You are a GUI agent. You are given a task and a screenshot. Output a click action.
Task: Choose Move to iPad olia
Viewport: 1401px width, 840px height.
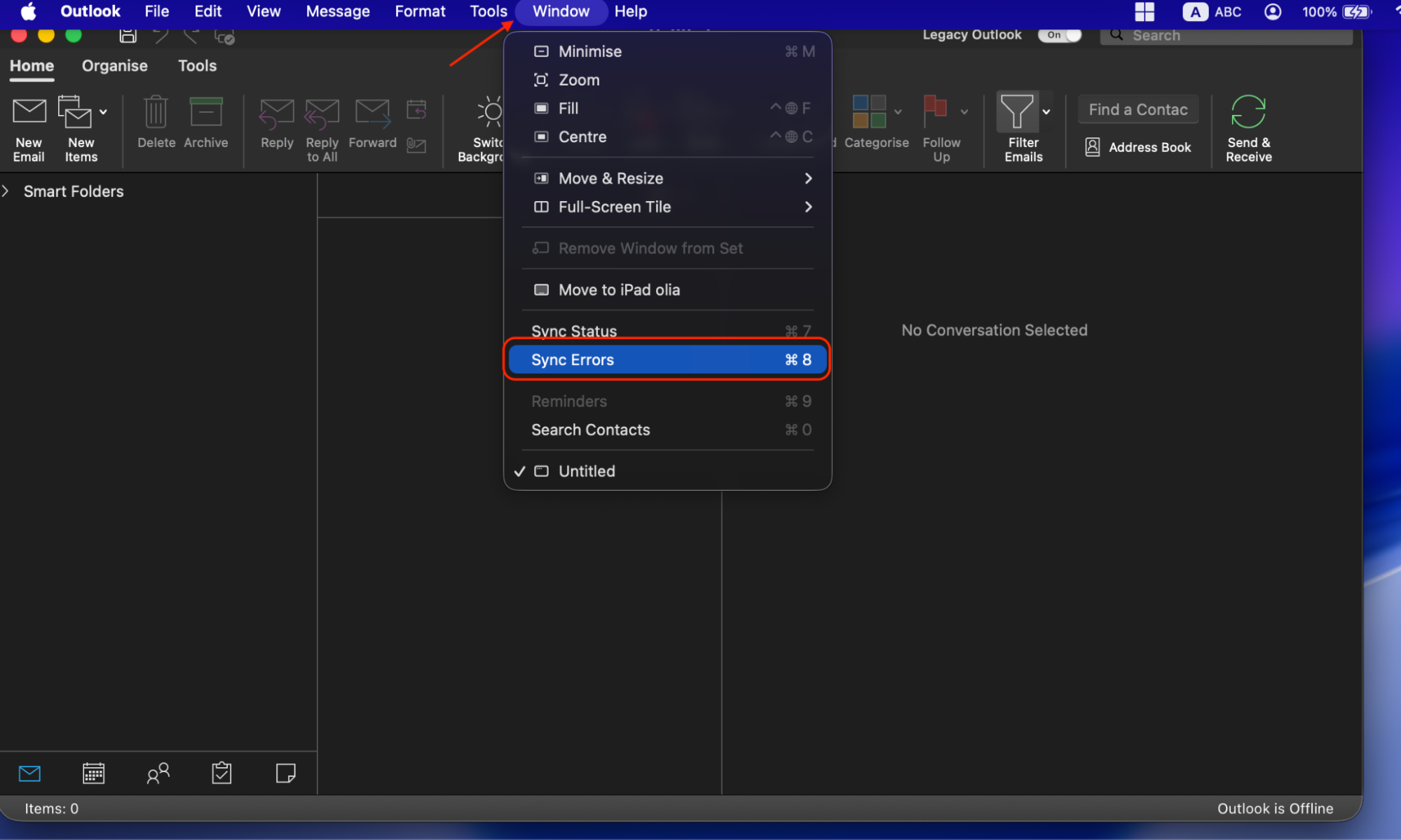pos(667,289)
